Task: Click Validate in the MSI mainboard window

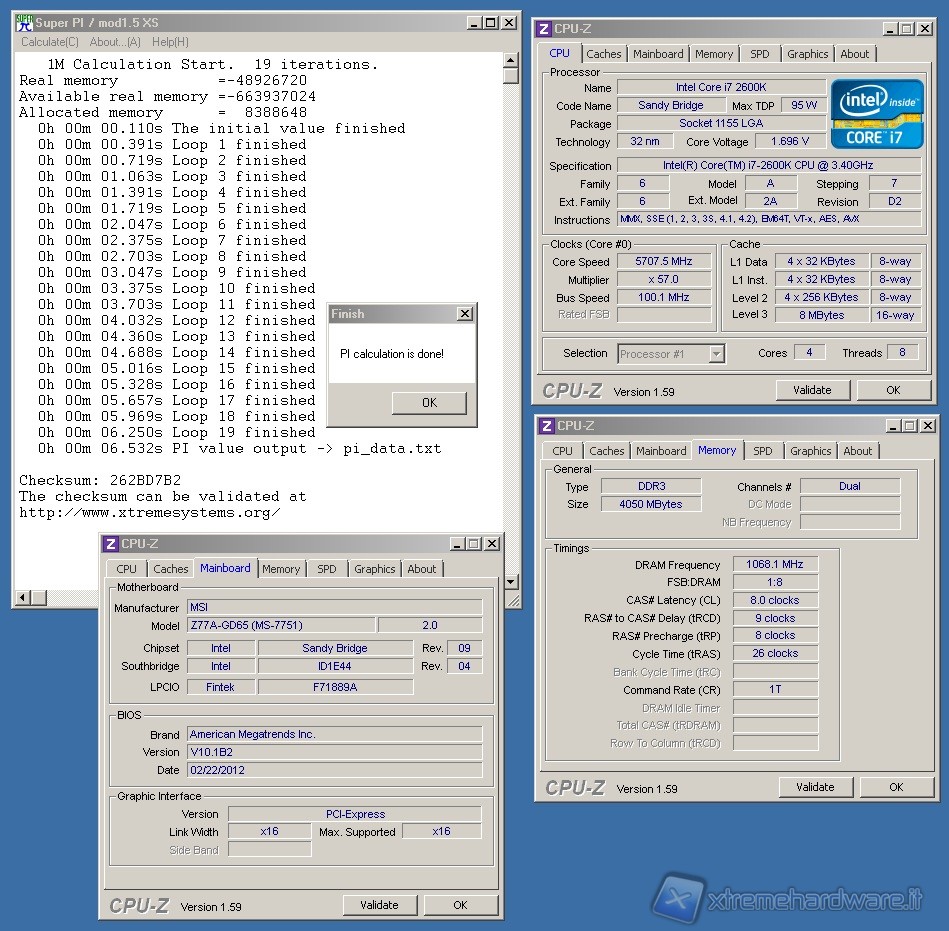Action: [x=379, y=905]
